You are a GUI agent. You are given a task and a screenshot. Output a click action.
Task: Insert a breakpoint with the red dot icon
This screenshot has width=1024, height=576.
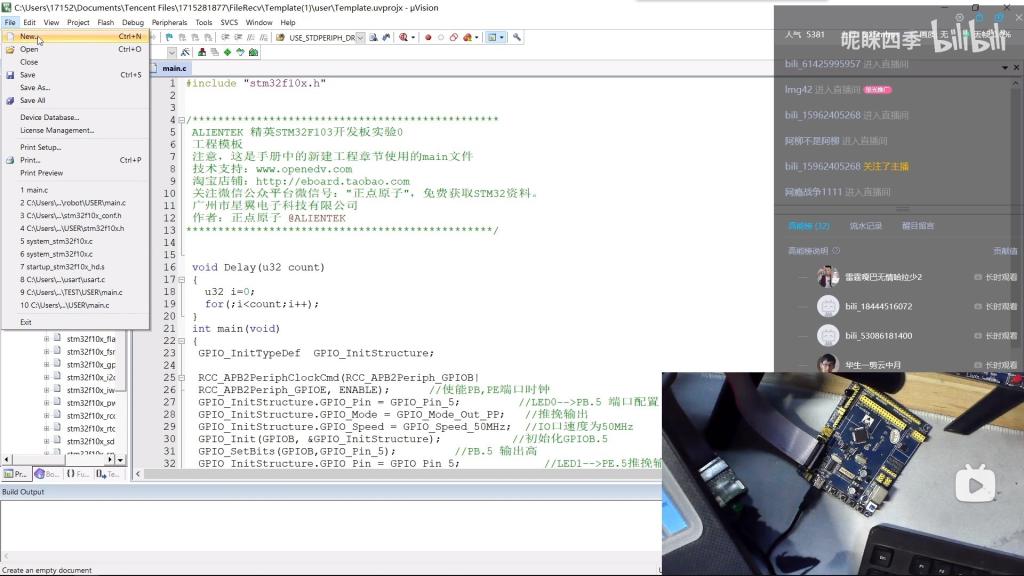point(428,37)
